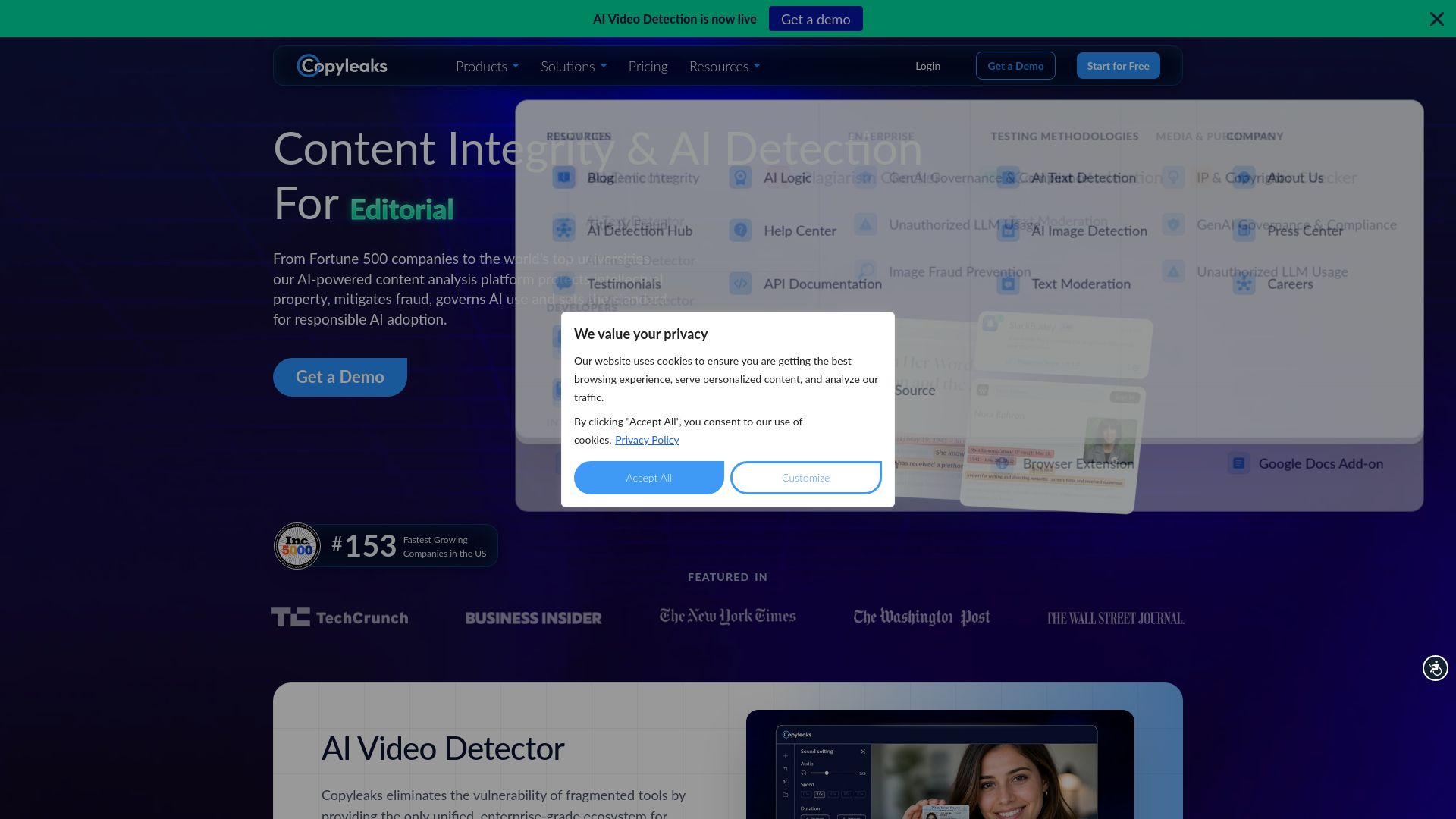Click the Login link
1456x819 pixels.
coord(927,66)
